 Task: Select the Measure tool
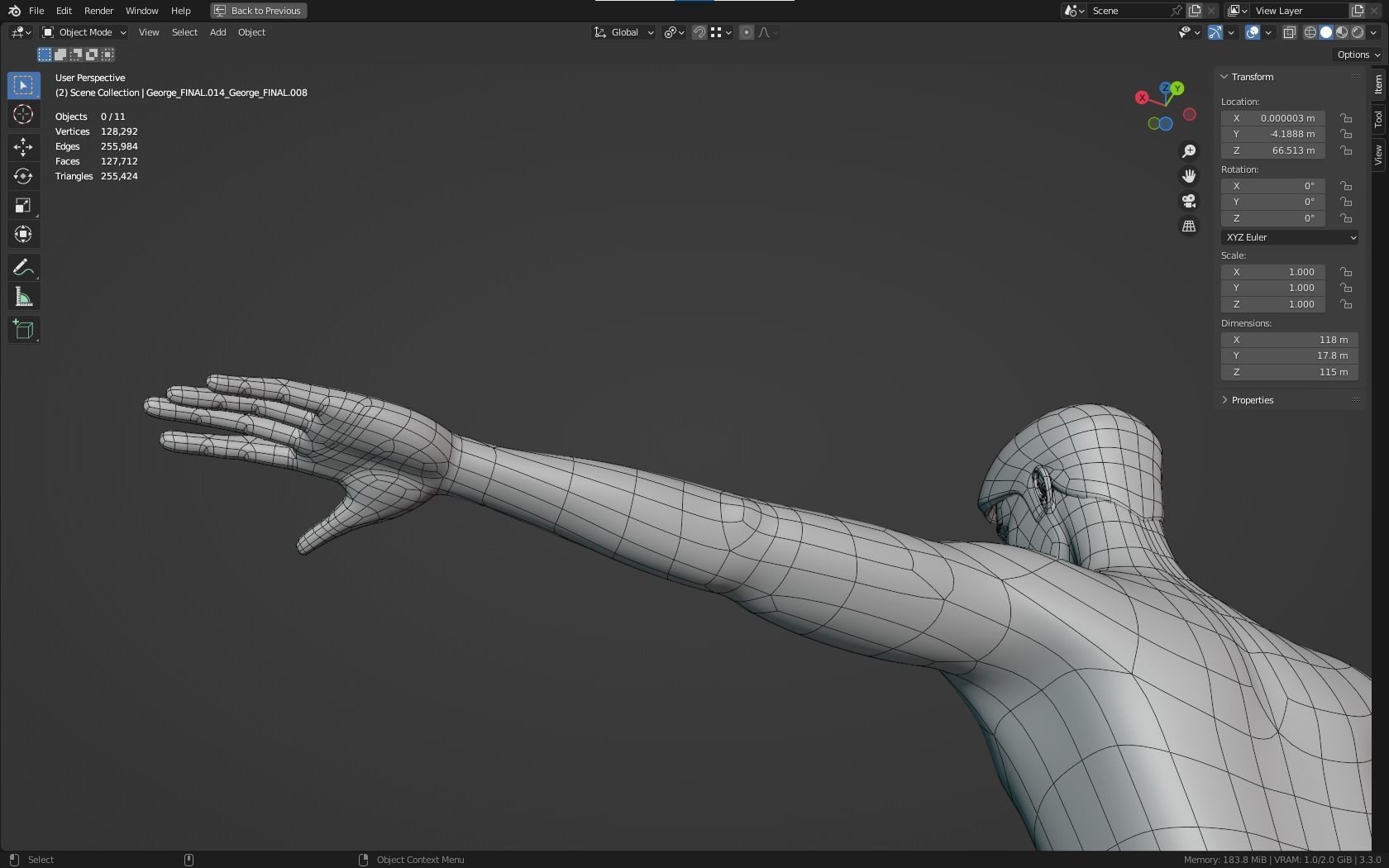tap(23, 297)
